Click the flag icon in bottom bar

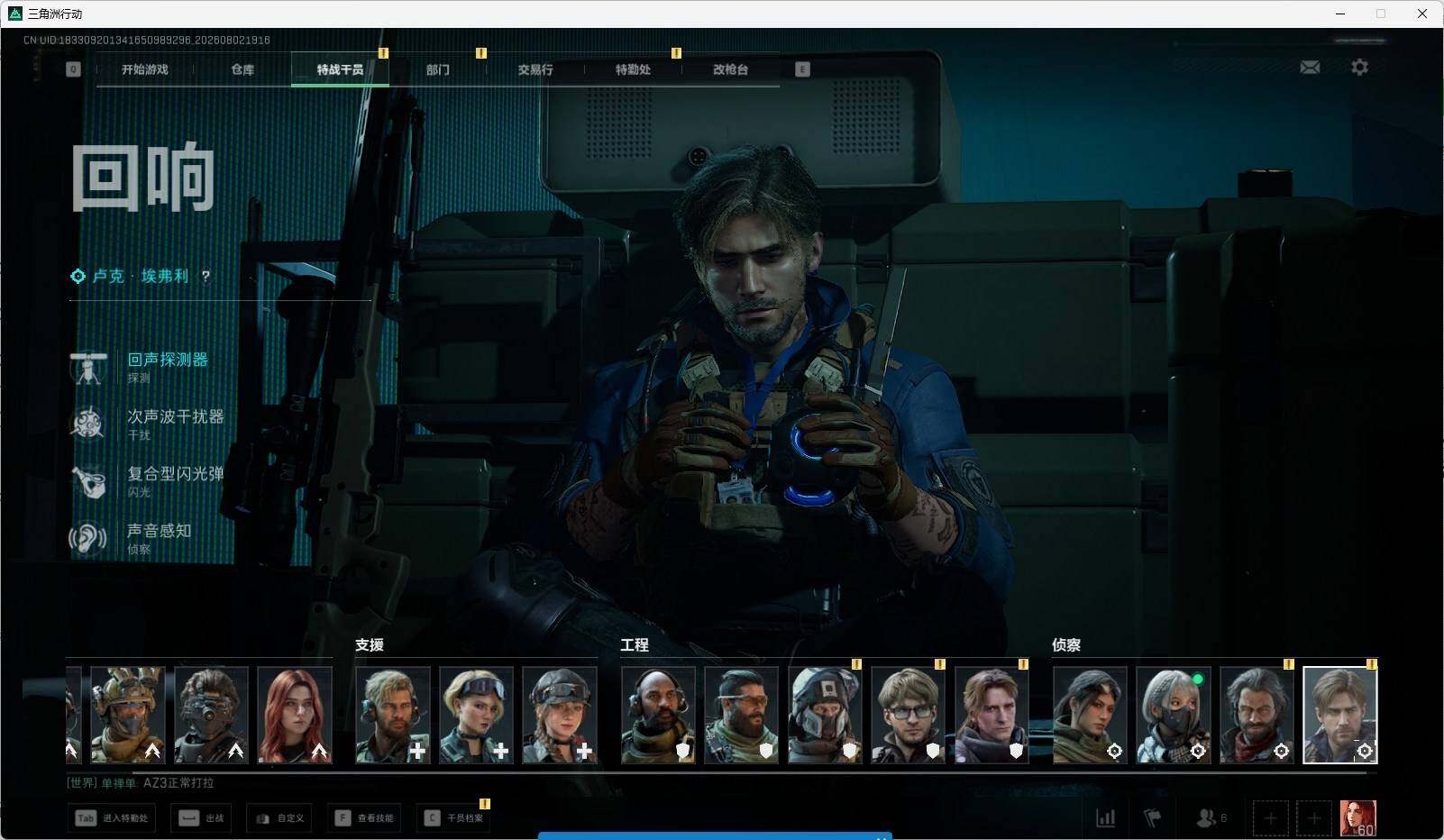[x=1152, y=818]
